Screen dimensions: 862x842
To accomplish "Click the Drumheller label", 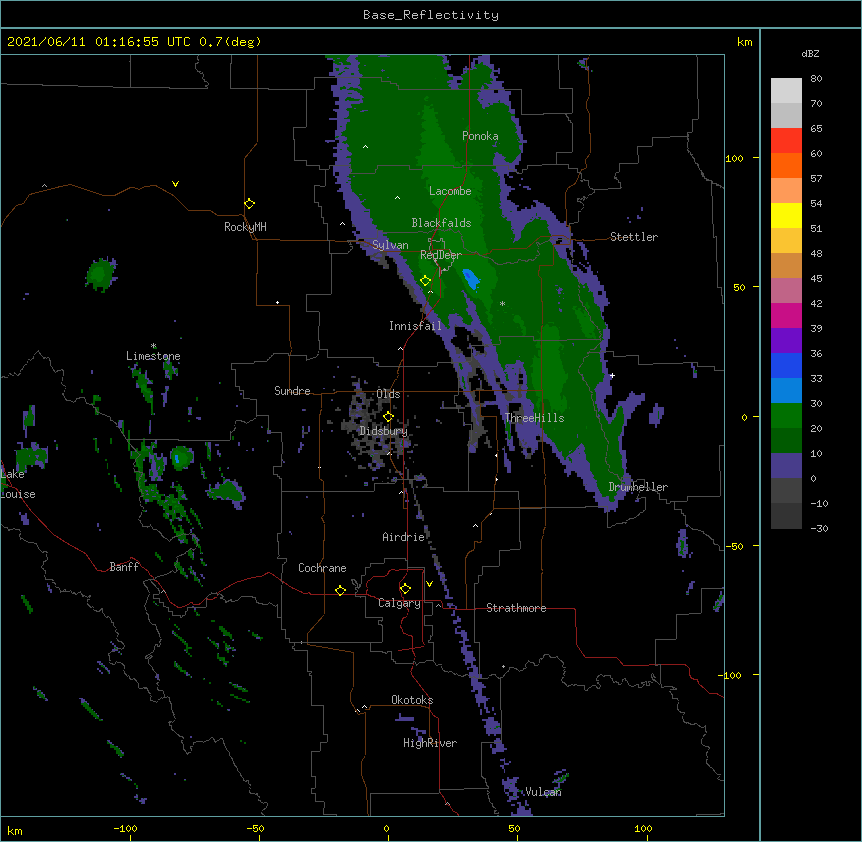I will (x=638, y=487).
